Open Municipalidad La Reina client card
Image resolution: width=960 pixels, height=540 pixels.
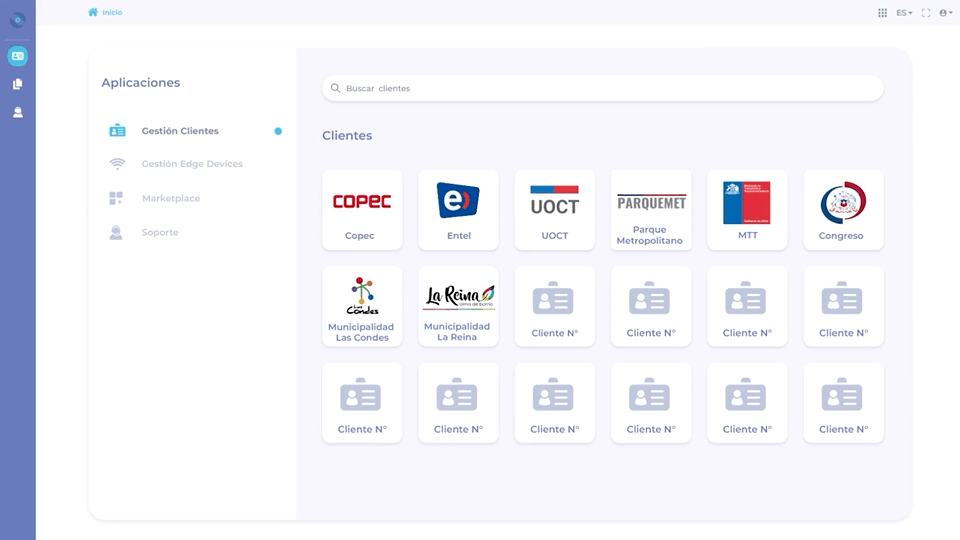tap(459, 306)
